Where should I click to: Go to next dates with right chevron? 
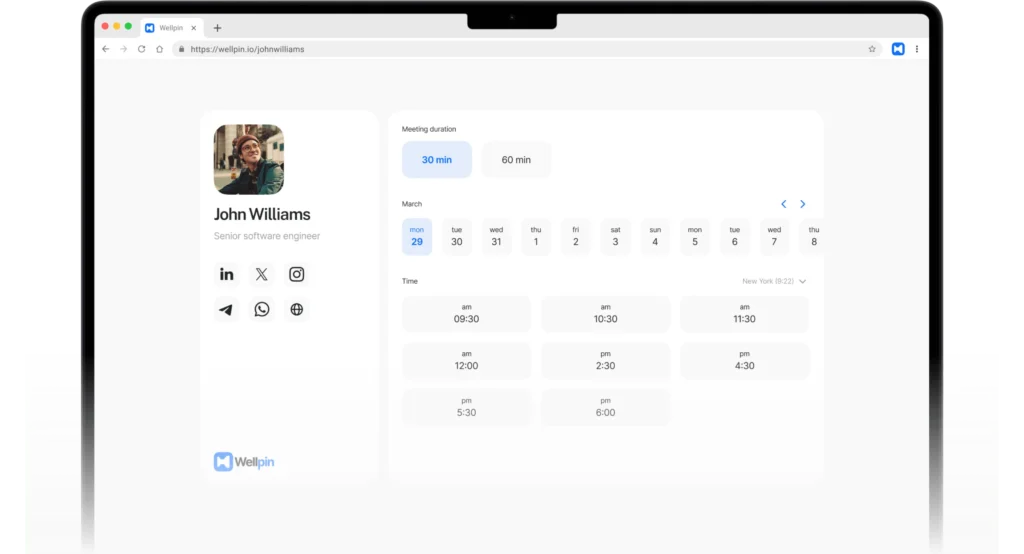point(802,204)
